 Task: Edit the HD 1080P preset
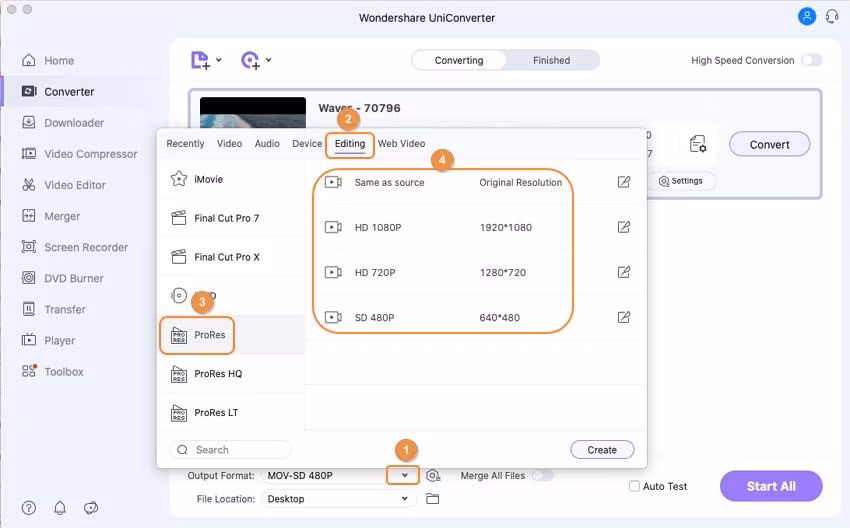624,227
